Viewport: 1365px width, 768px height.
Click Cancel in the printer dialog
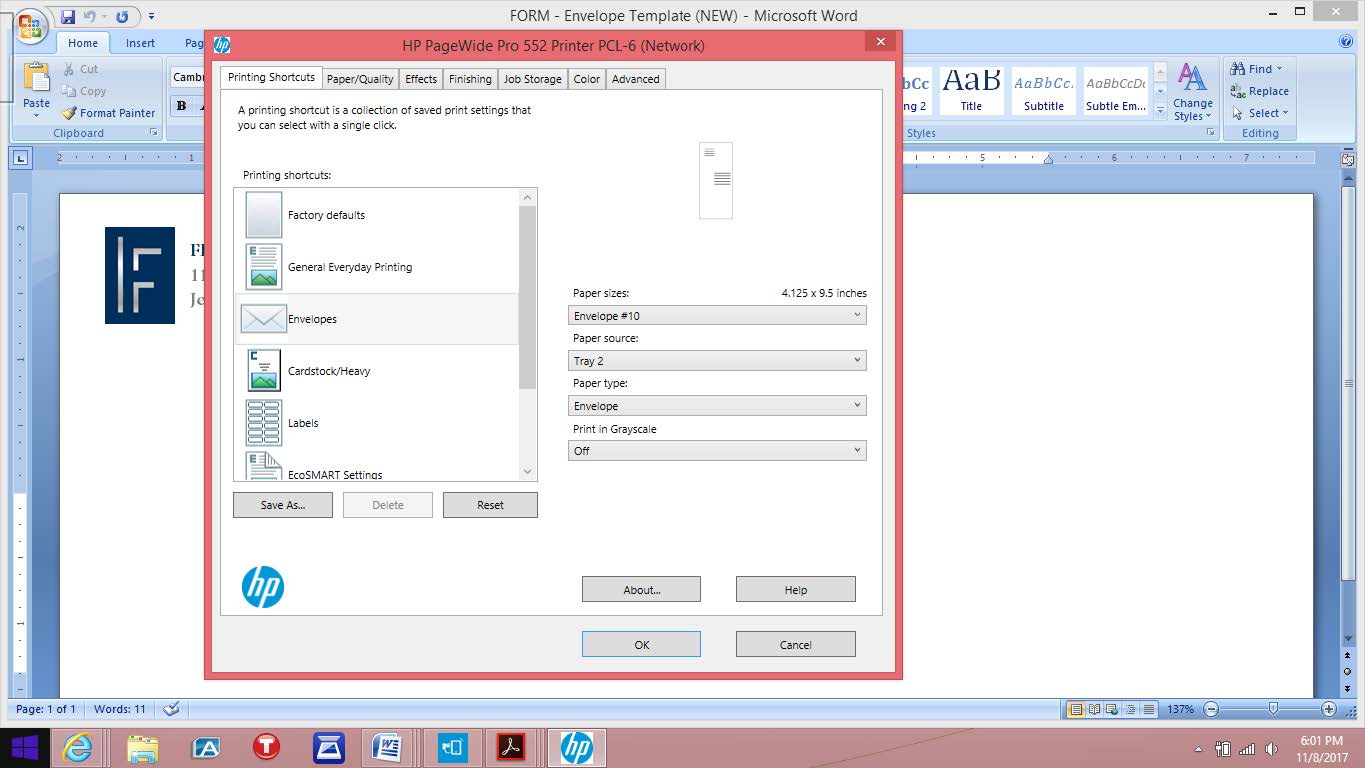795,645
